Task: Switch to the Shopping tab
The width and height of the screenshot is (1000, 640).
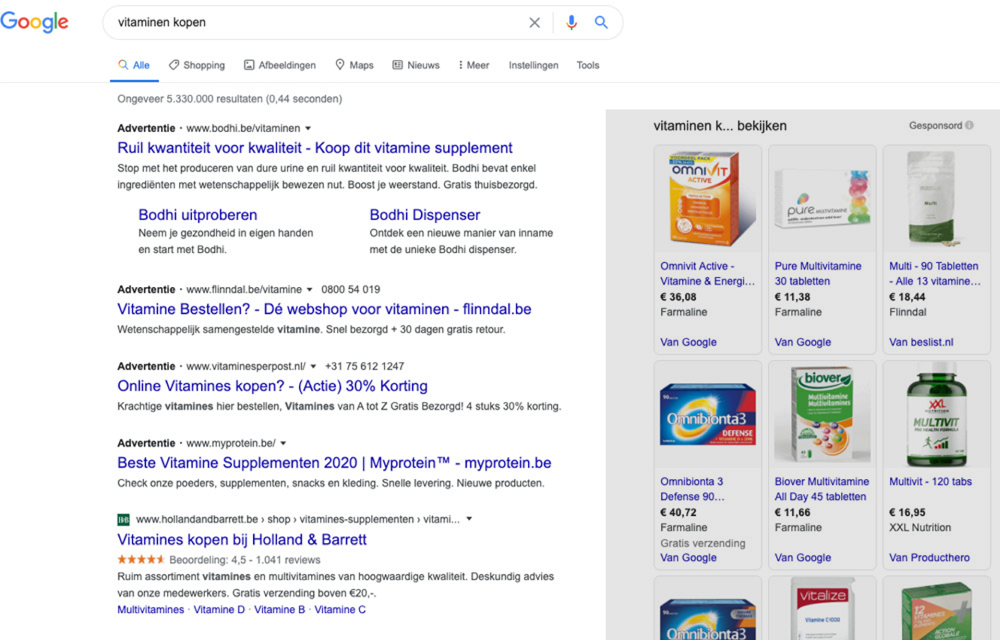Action: pyautogui.click(x=197, y=65)
